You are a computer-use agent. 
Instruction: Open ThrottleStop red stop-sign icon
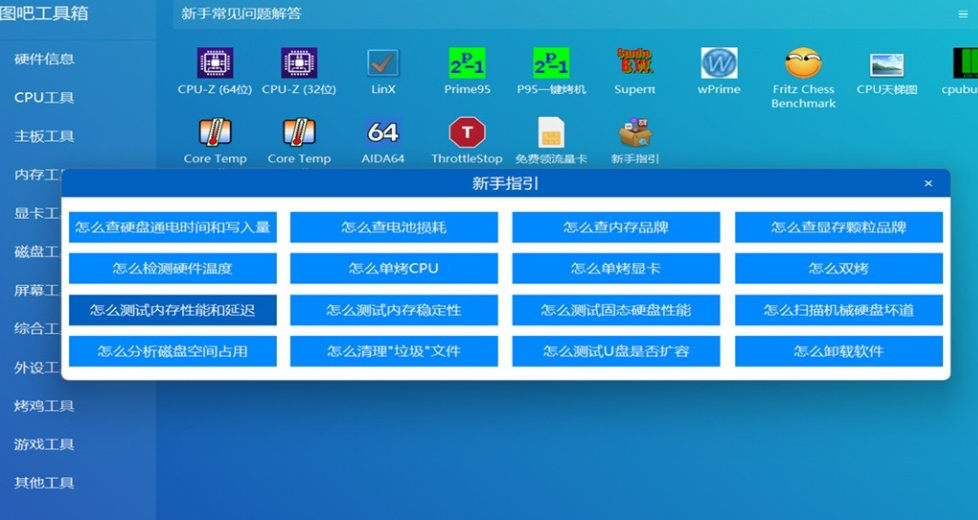click(x=467, y=132)
